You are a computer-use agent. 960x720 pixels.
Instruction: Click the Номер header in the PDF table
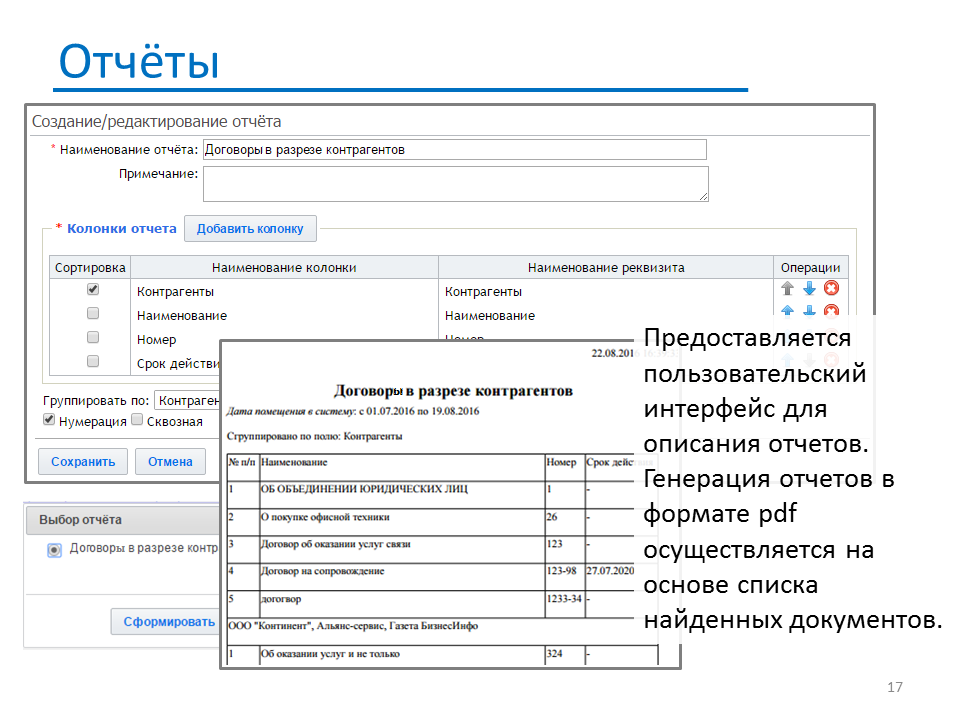click(x=561, y=462)
